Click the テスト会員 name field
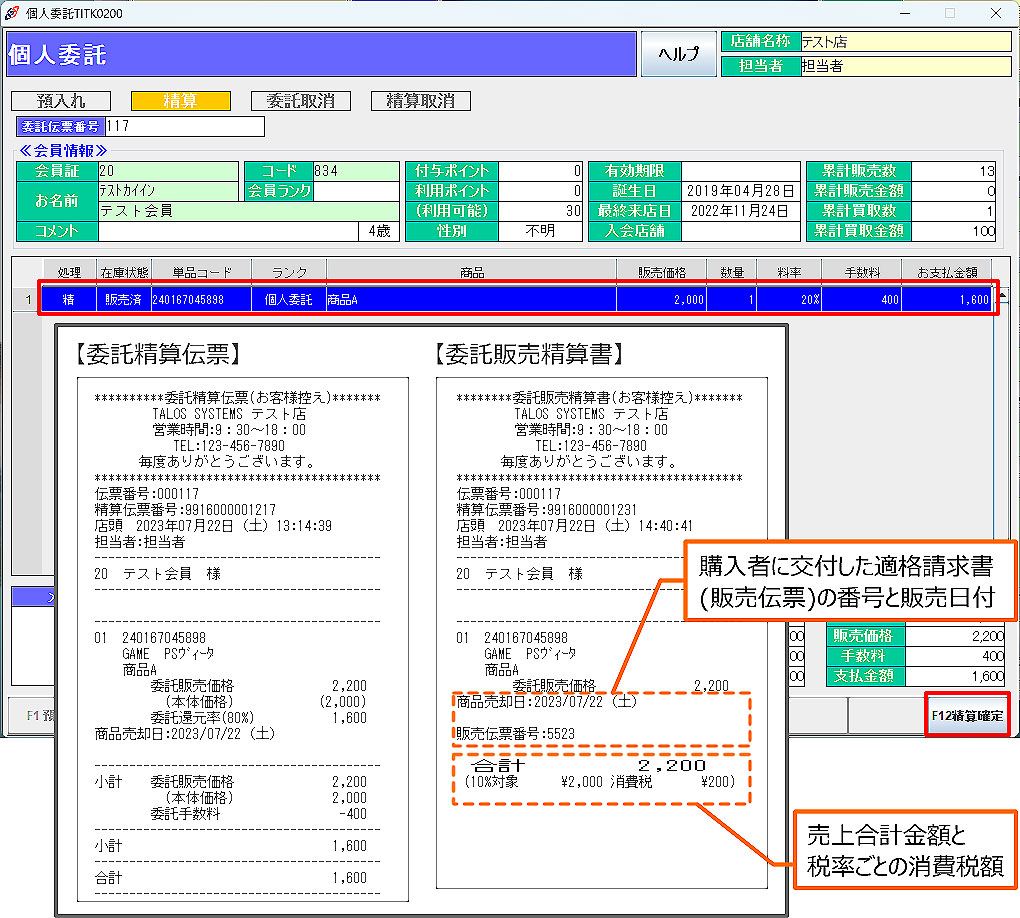1020x918 pixels. coord(248,211)
